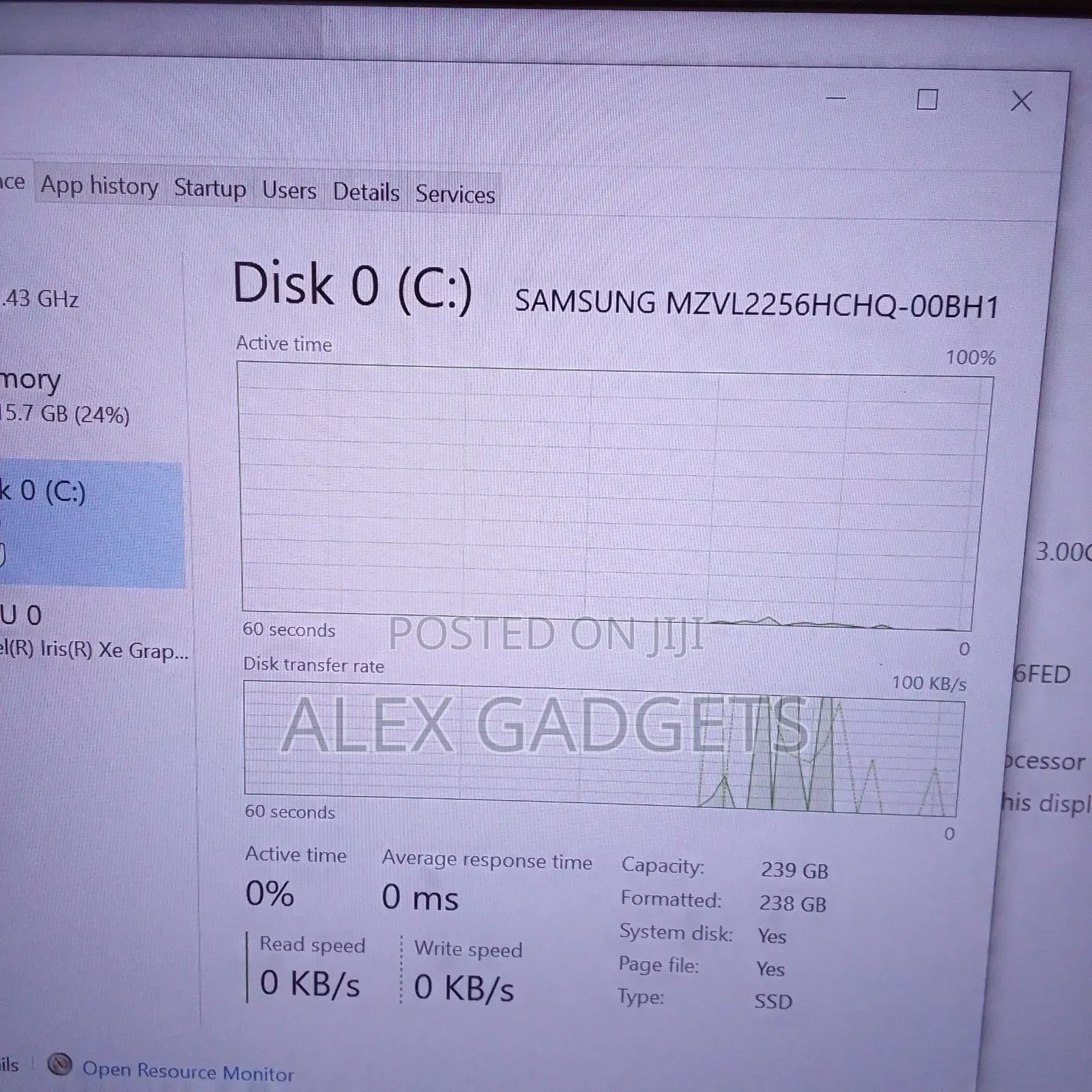This screenshot has width=1092, height=1092.
Task: Select the Services tab
Action: click(x=455, y=195)
